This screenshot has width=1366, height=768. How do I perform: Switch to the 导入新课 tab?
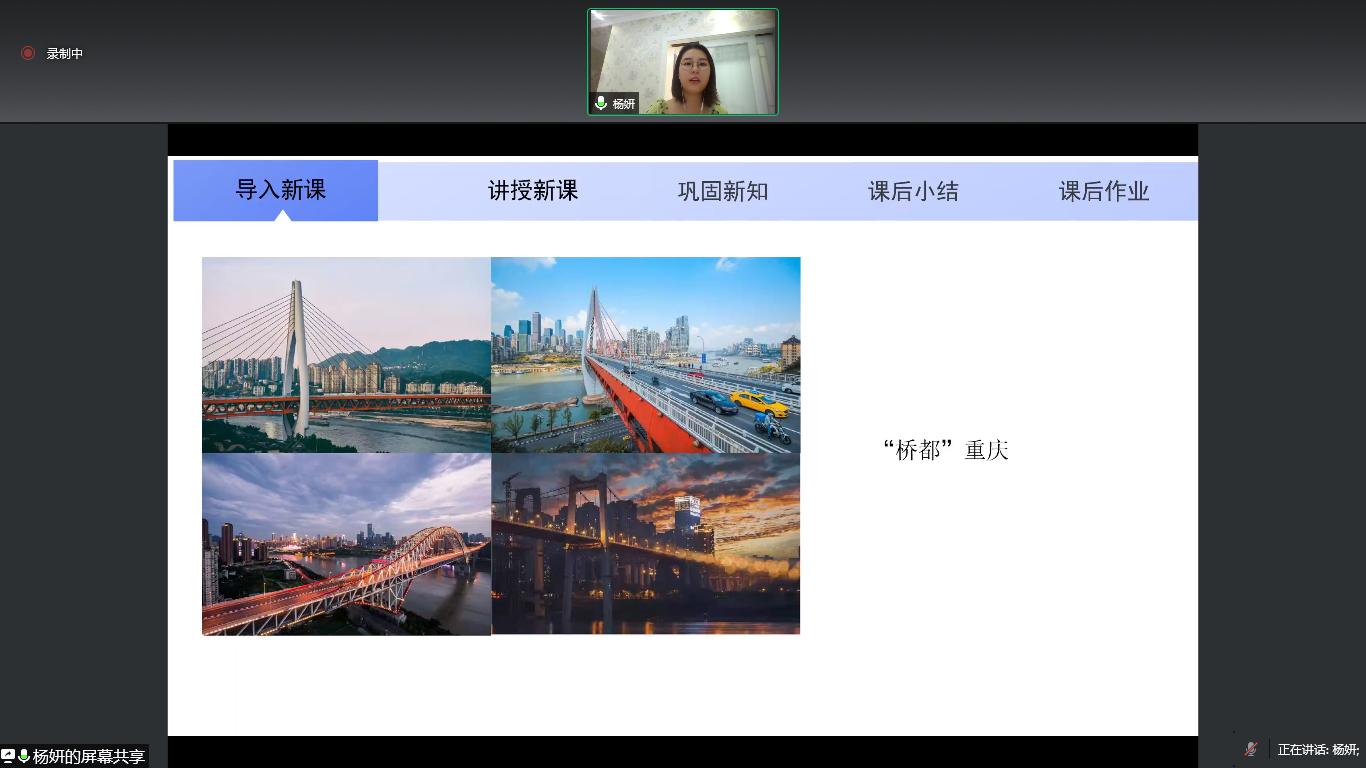[x=280, y=190]
